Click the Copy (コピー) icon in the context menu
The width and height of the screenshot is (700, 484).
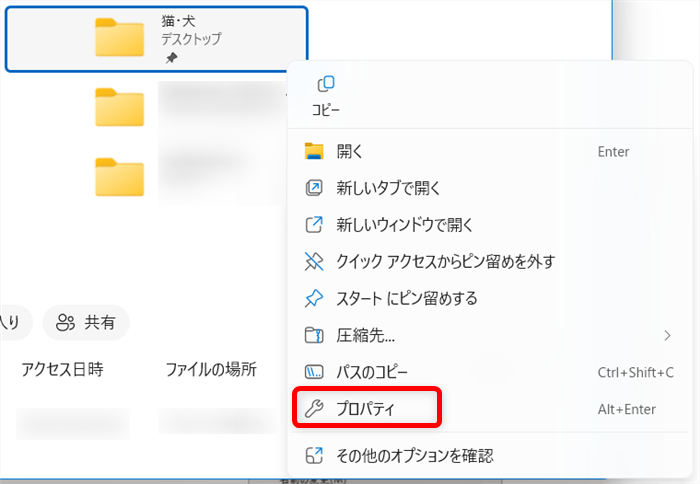click(326, 84)
